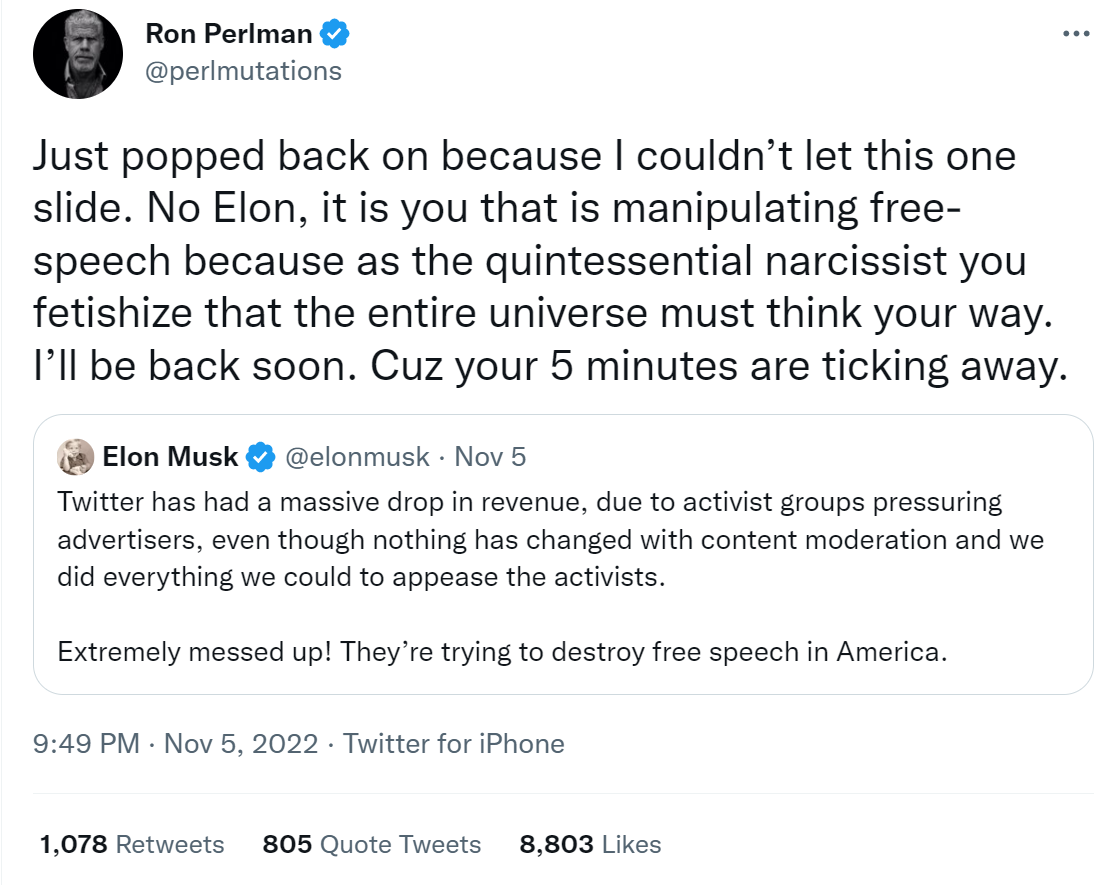Open the Ron Perlman display name link

[230, 34]
